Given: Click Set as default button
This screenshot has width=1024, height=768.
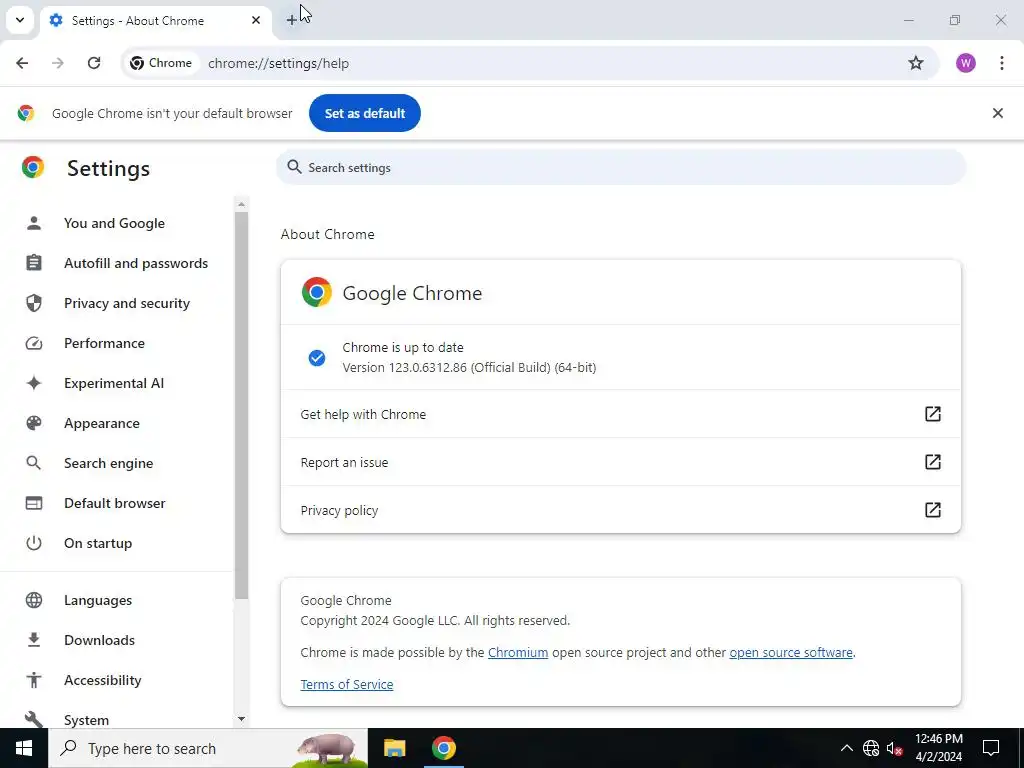Looking at the screenshot, I should (x=364, y=113).
